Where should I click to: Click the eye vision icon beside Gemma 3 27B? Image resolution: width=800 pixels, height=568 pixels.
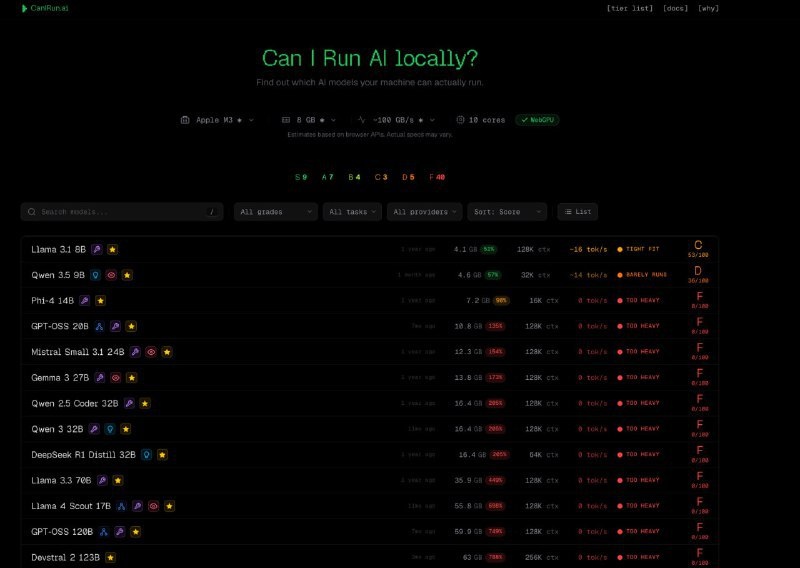[x=116, y=378]
